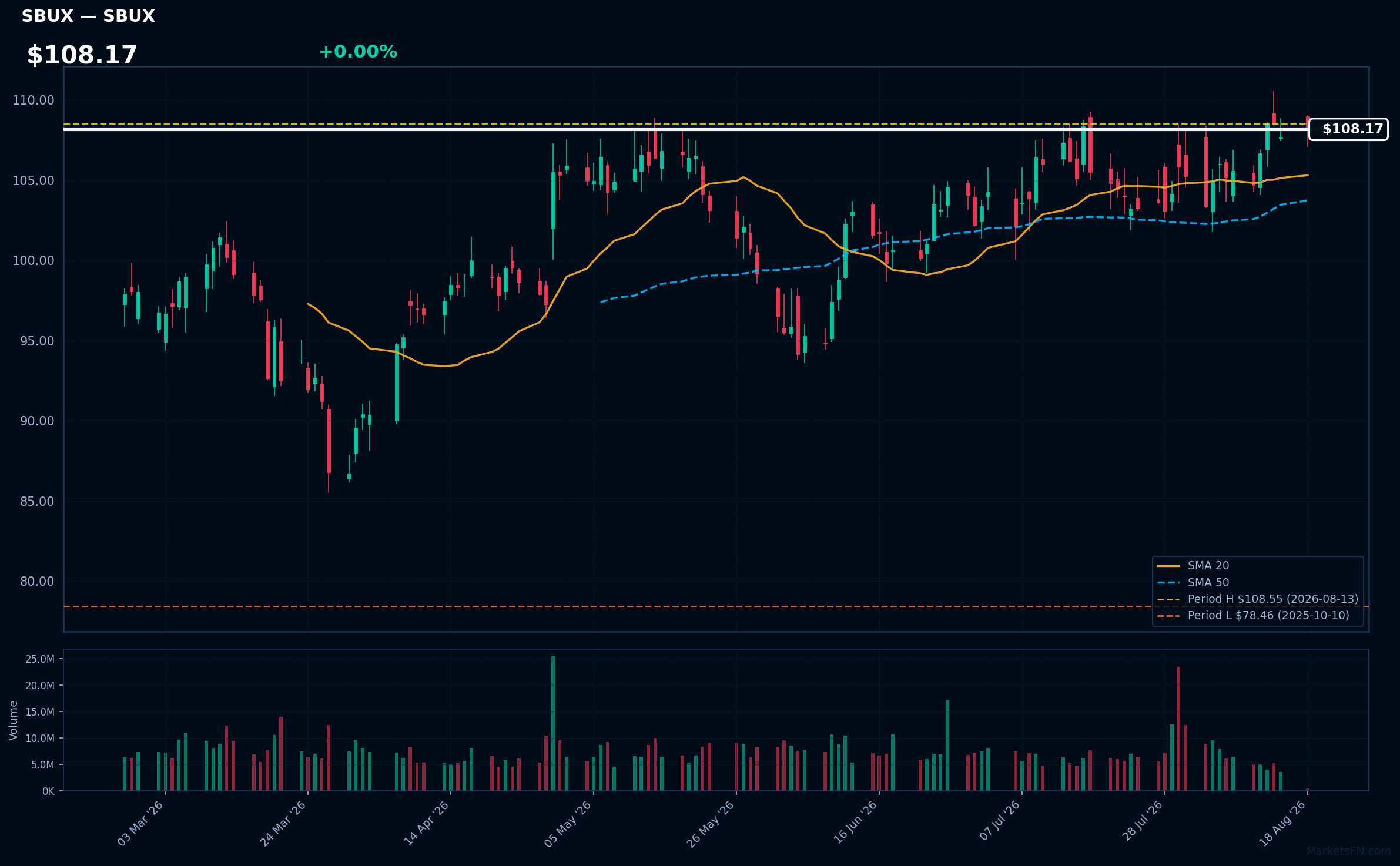1400x866 pixels.
Task: Click the 14 Apr '26 date label
Action: (x=426, y=824)
